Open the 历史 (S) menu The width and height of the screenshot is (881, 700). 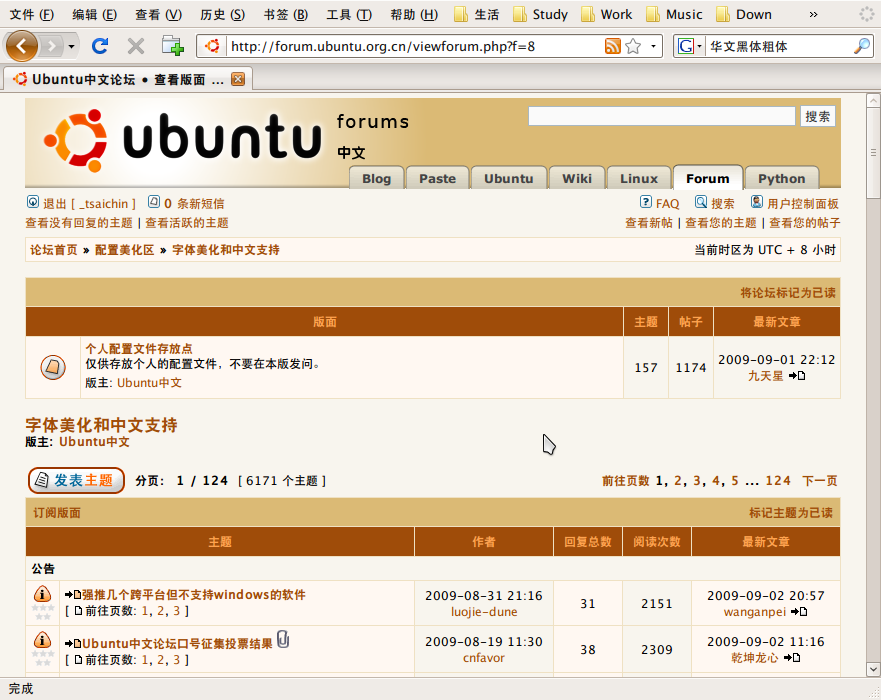click(x=222, y=15)
